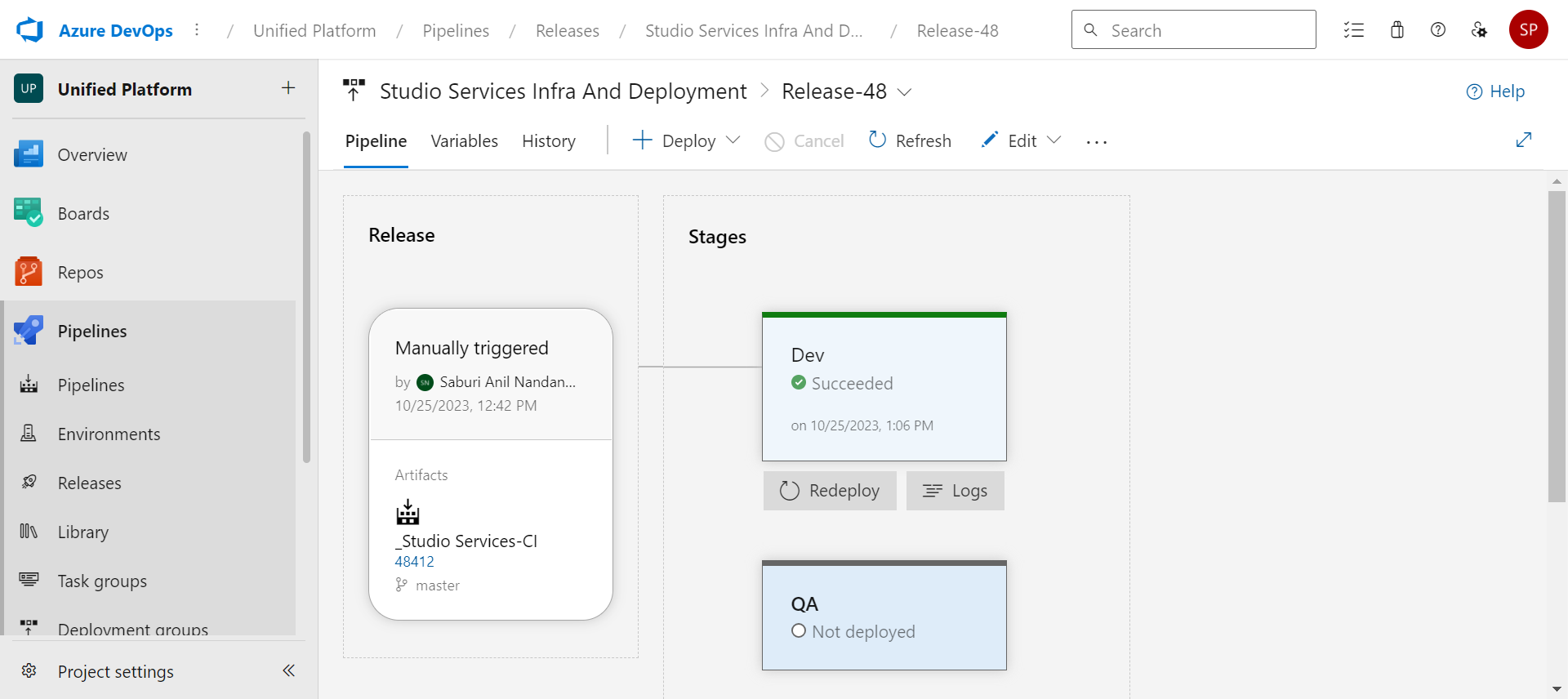Click Unified Platform in the breadcrumb

[x=314, y=31]
